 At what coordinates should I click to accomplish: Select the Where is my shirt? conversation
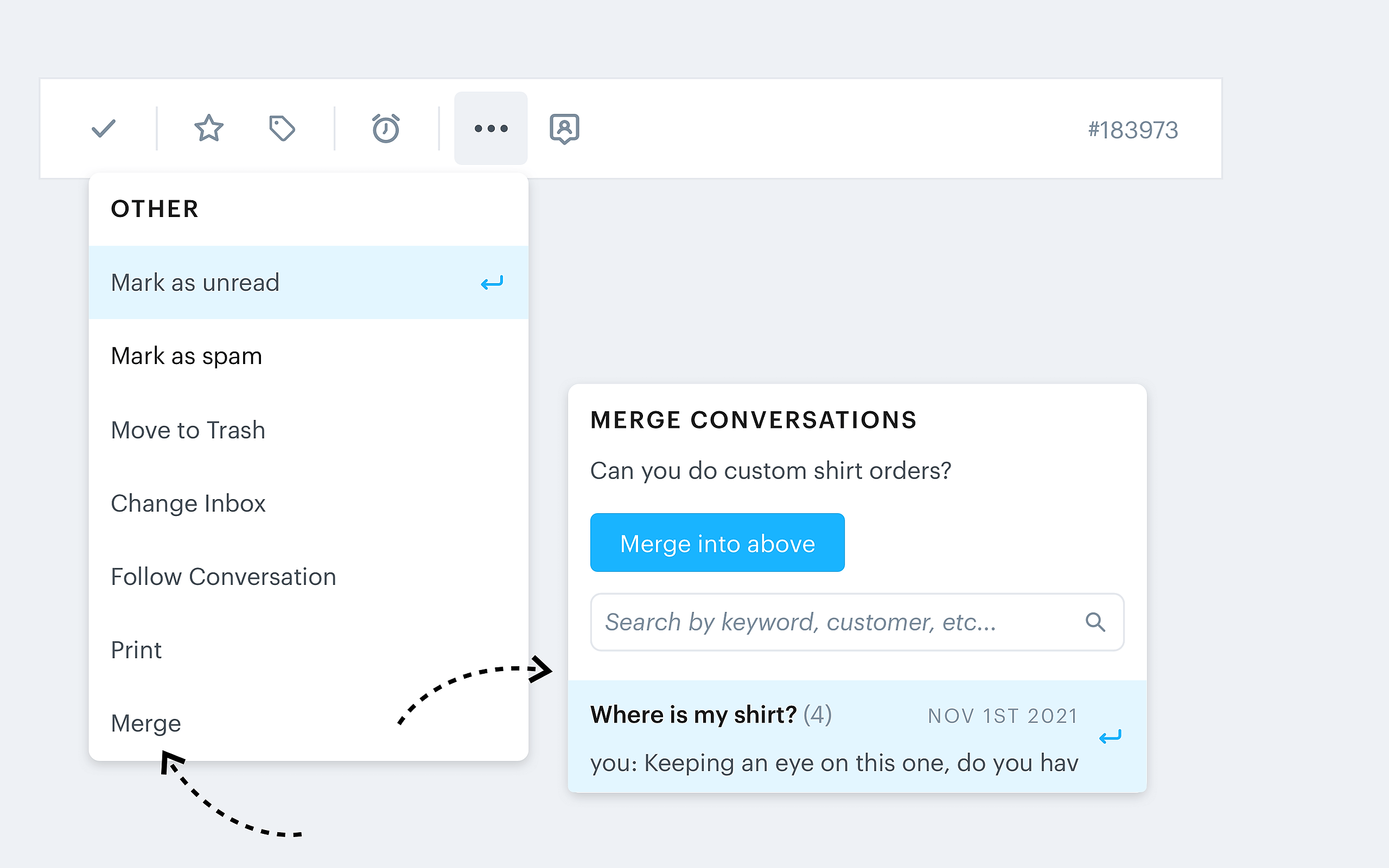[x=832, y=737]
